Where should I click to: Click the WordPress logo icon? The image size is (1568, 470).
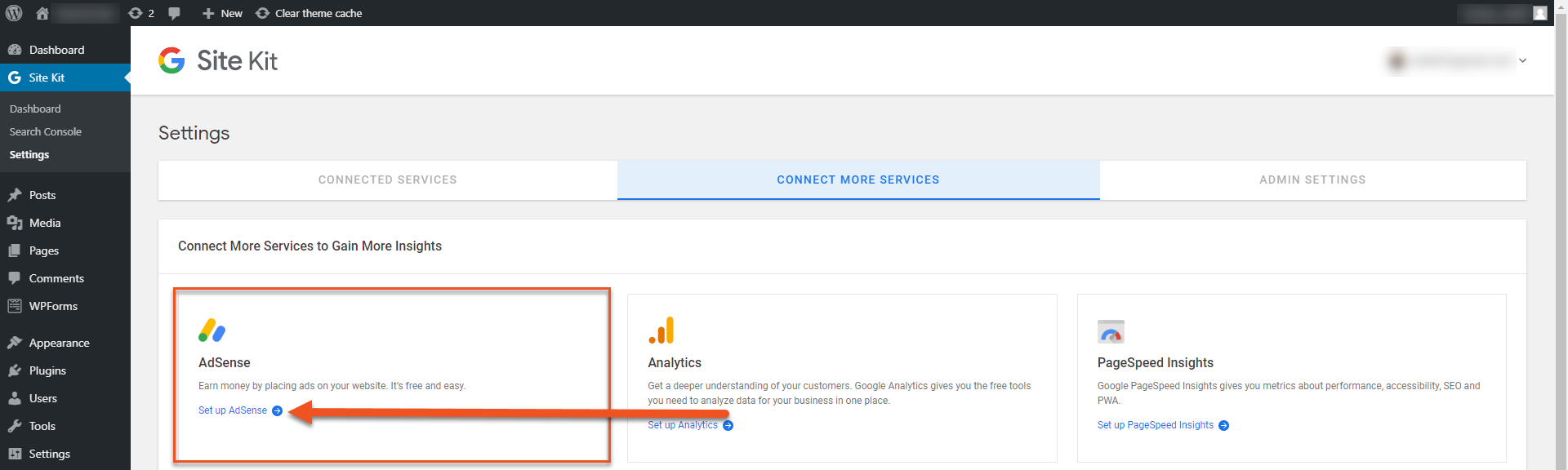coord(14,13)
